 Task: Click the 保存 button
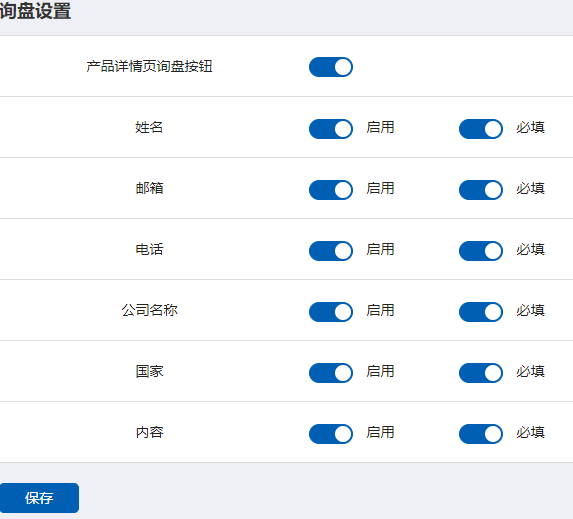pyautogui.click(x=39, y=498)
